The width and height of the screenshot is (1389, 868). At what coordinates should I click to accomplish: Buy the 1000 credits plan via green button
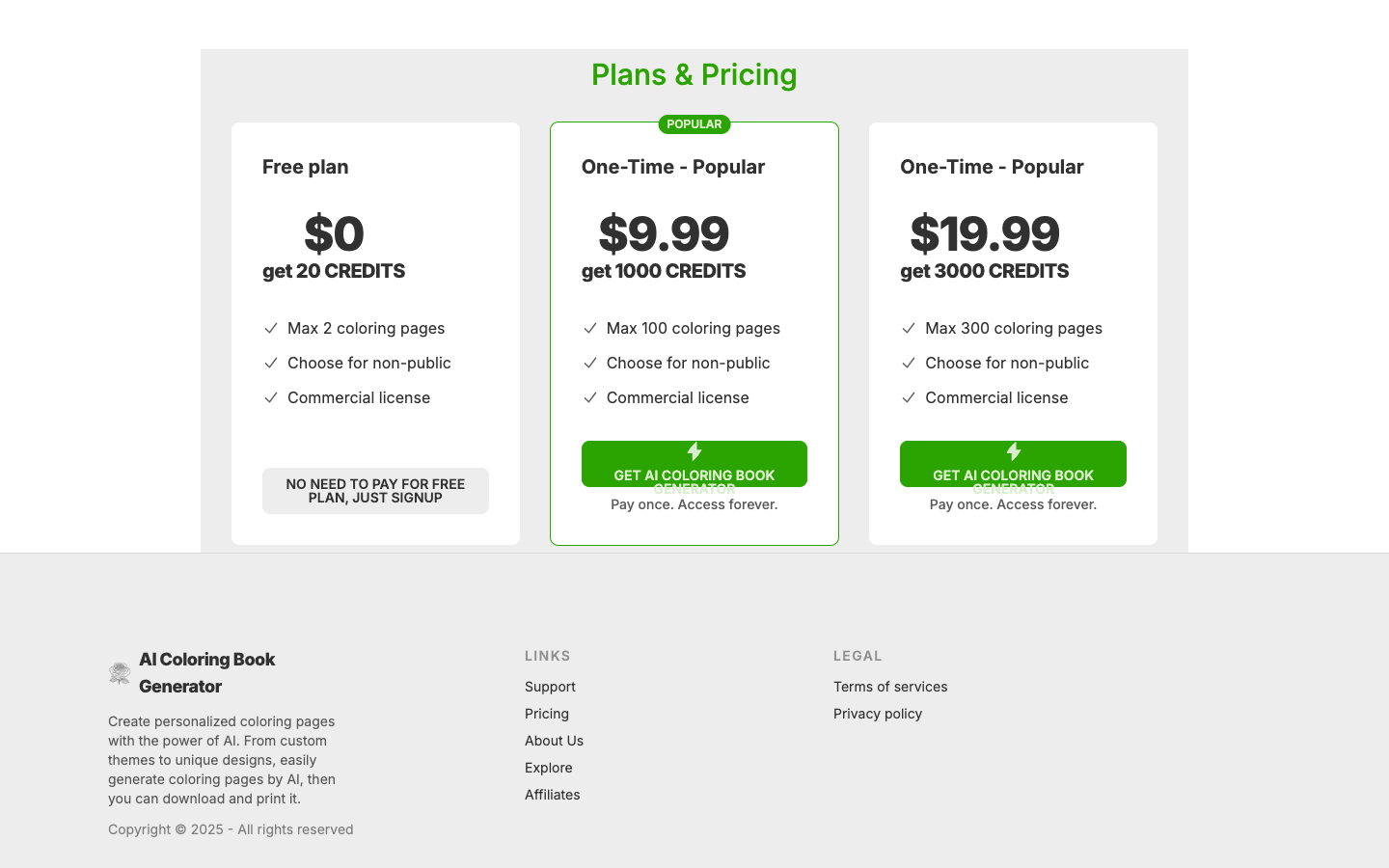click(694, 464)
